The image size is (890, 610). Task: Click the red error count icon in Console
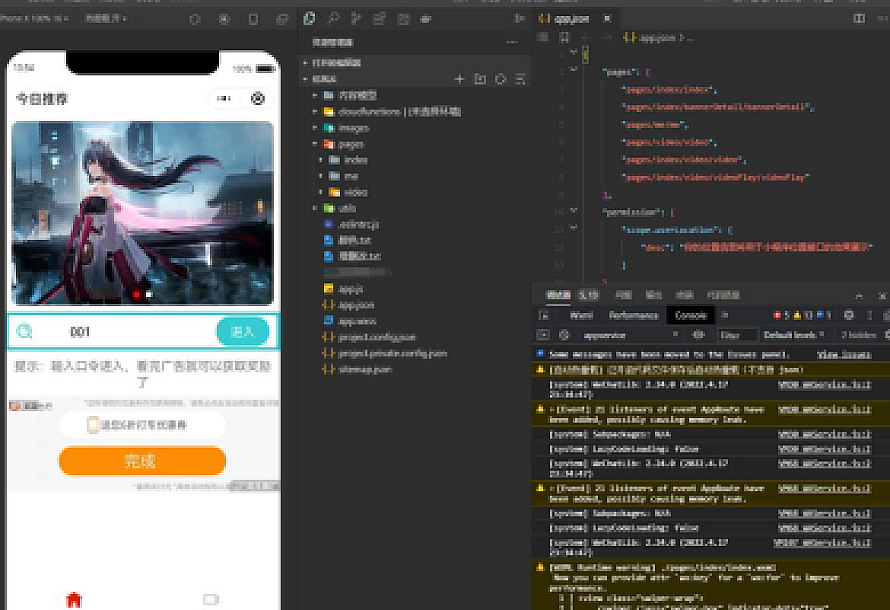click(x=777, y=314)
